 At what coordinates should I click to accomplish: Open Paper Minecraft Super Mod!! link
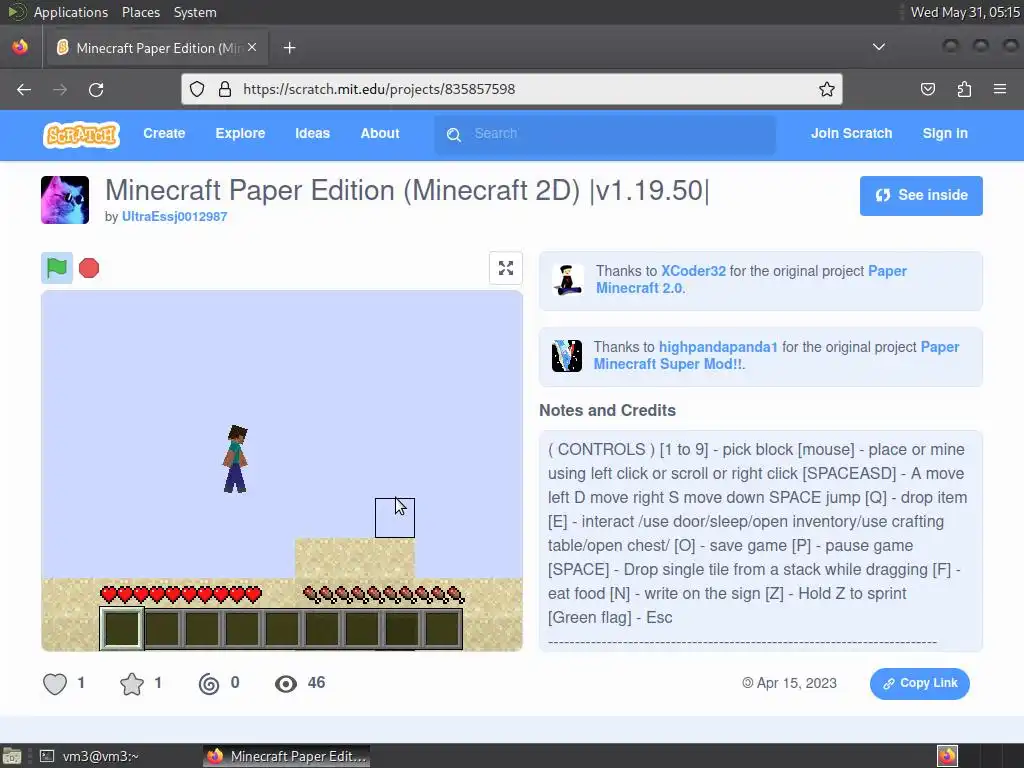[x=776, y=355]
